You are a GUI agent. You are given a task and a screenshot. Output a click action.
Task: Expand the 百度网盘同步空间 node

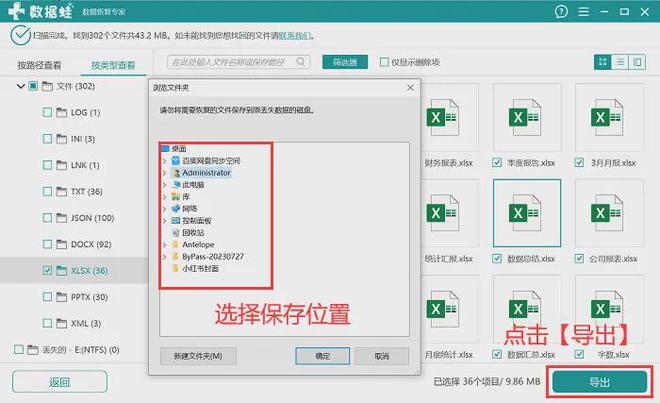165,160
